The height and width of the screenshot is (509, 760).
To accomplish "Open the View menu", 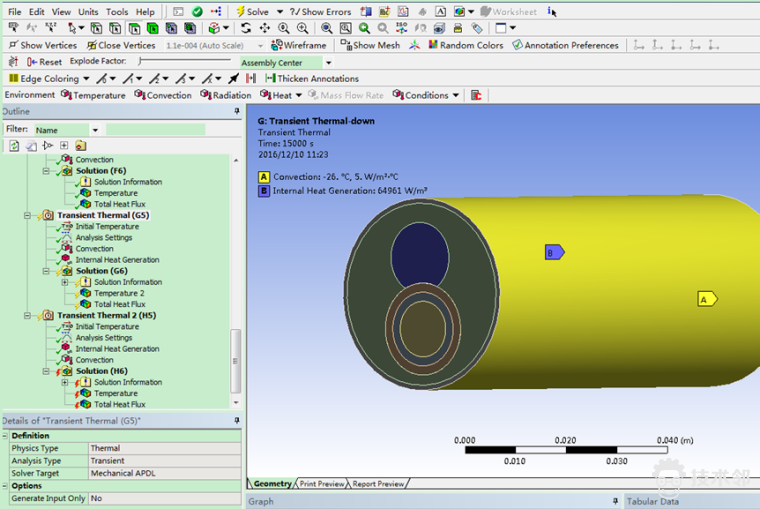I will click(61, 12).
